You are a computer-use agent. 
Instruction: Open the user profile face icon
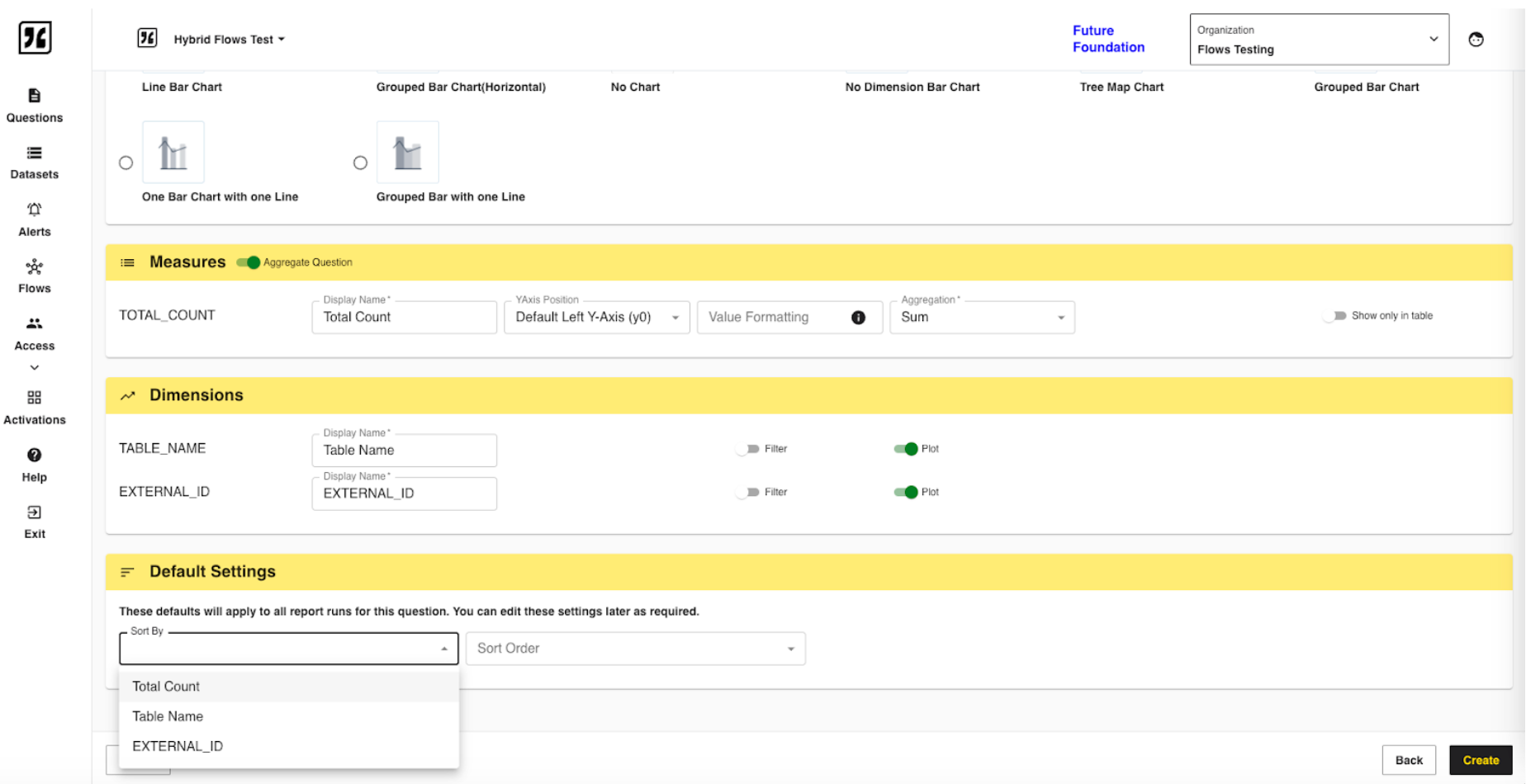(x=1476, y=39)
